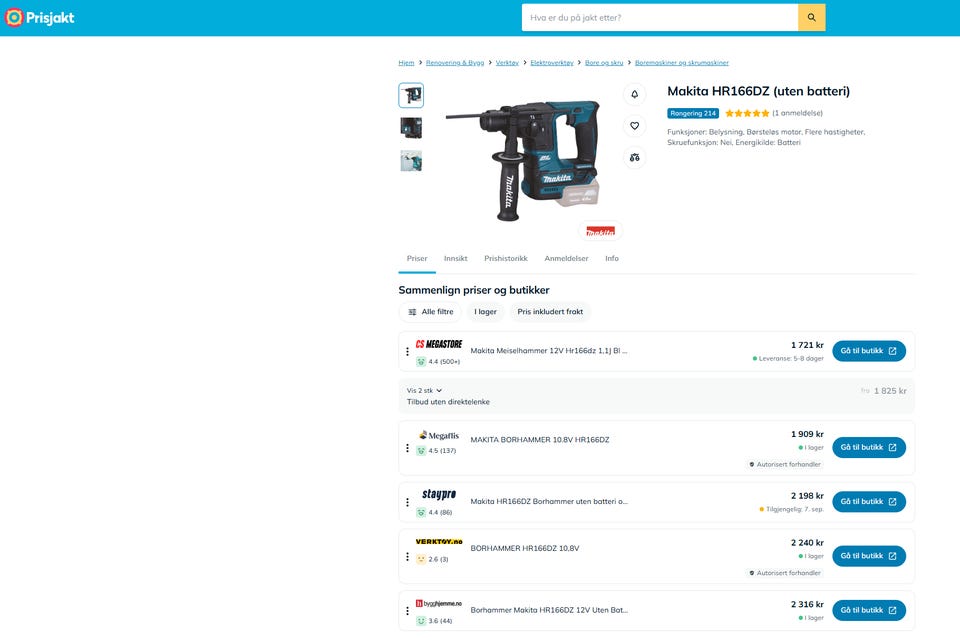The height and width of the screenshot is (641, 960).
Task: Add product to favorites with heart icon
Action: tap(634, 126)
